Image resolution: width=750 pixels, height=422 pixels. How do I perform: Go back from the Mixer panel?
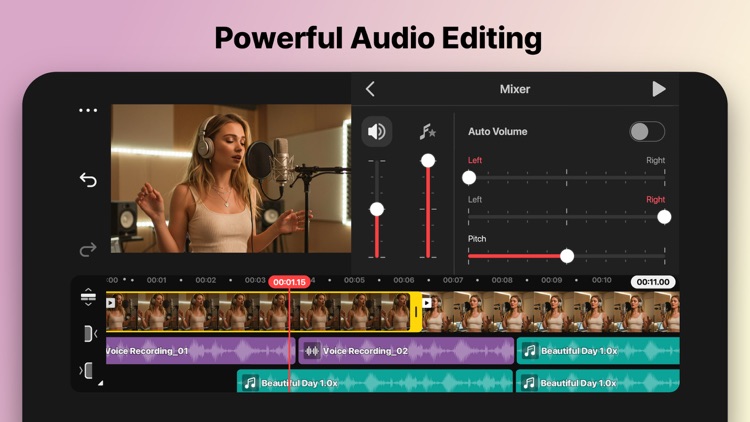(x=370, y=89)
